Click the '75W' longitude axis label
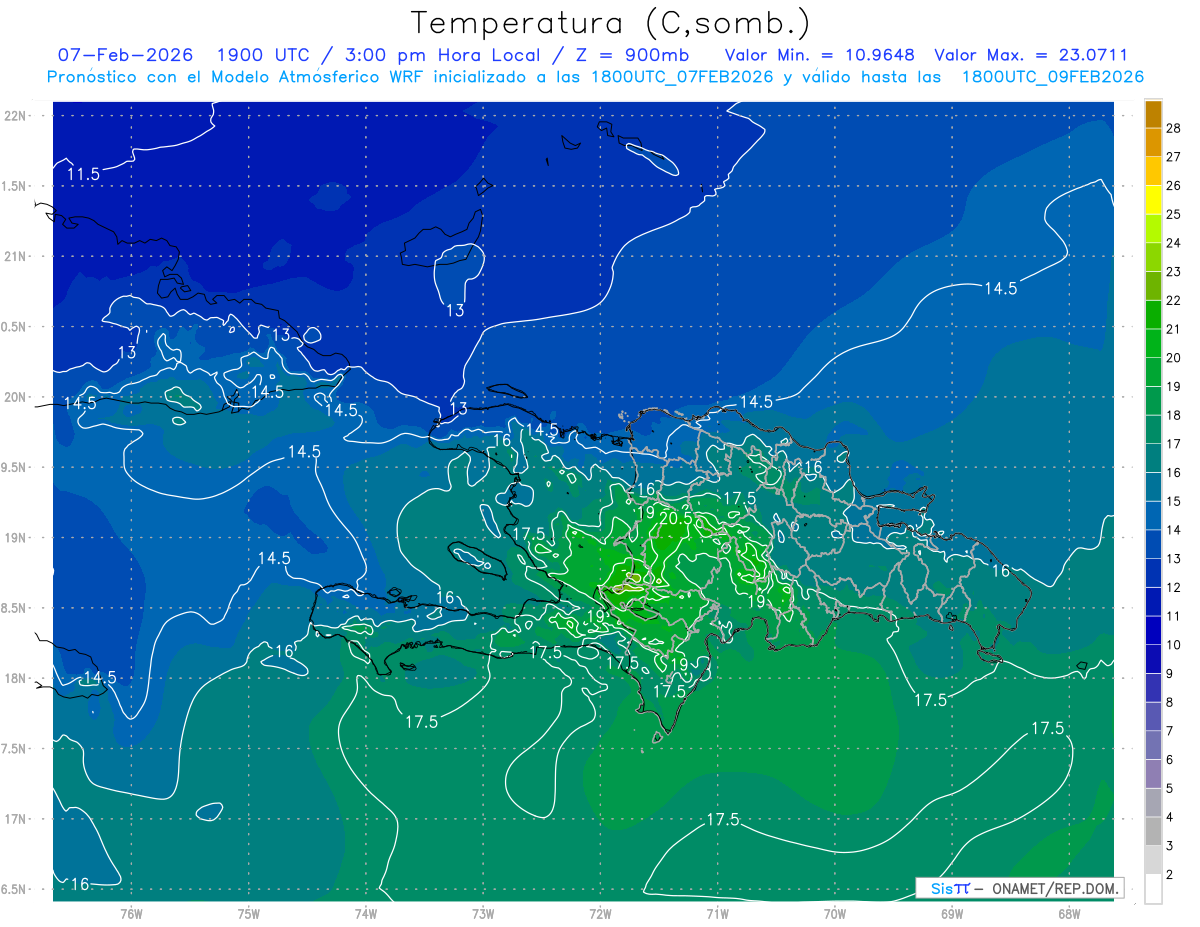Image resolution: width=1200 pixels, height=927 pixels. pyautogui.click(x=249, y=913)
